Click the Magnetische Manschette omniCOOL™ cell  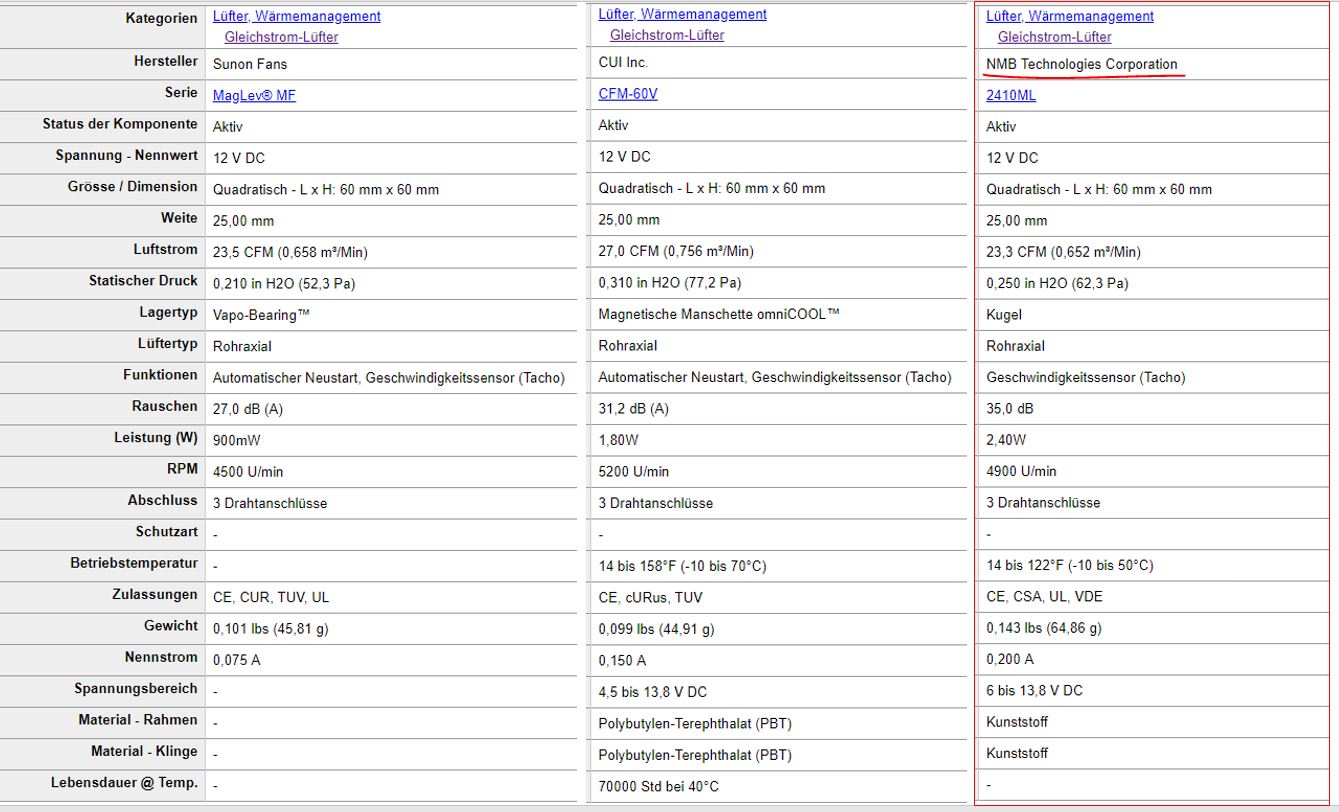pyautogui.click(x=718, y=314)
